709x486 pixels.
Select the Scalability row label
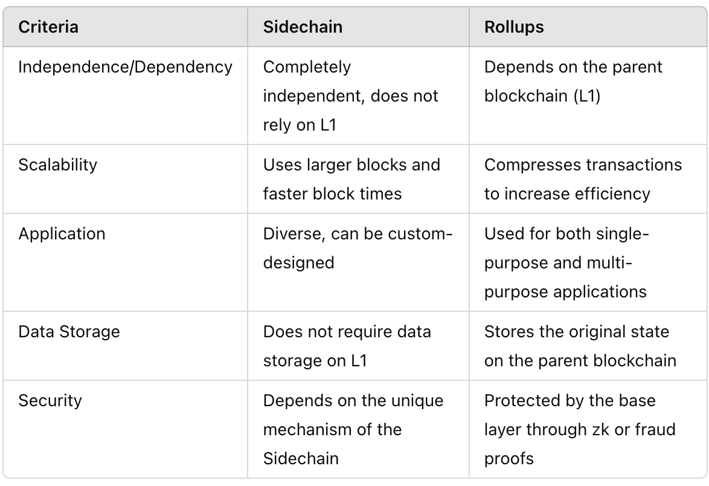pyautogui.click(x=57, y=165)
